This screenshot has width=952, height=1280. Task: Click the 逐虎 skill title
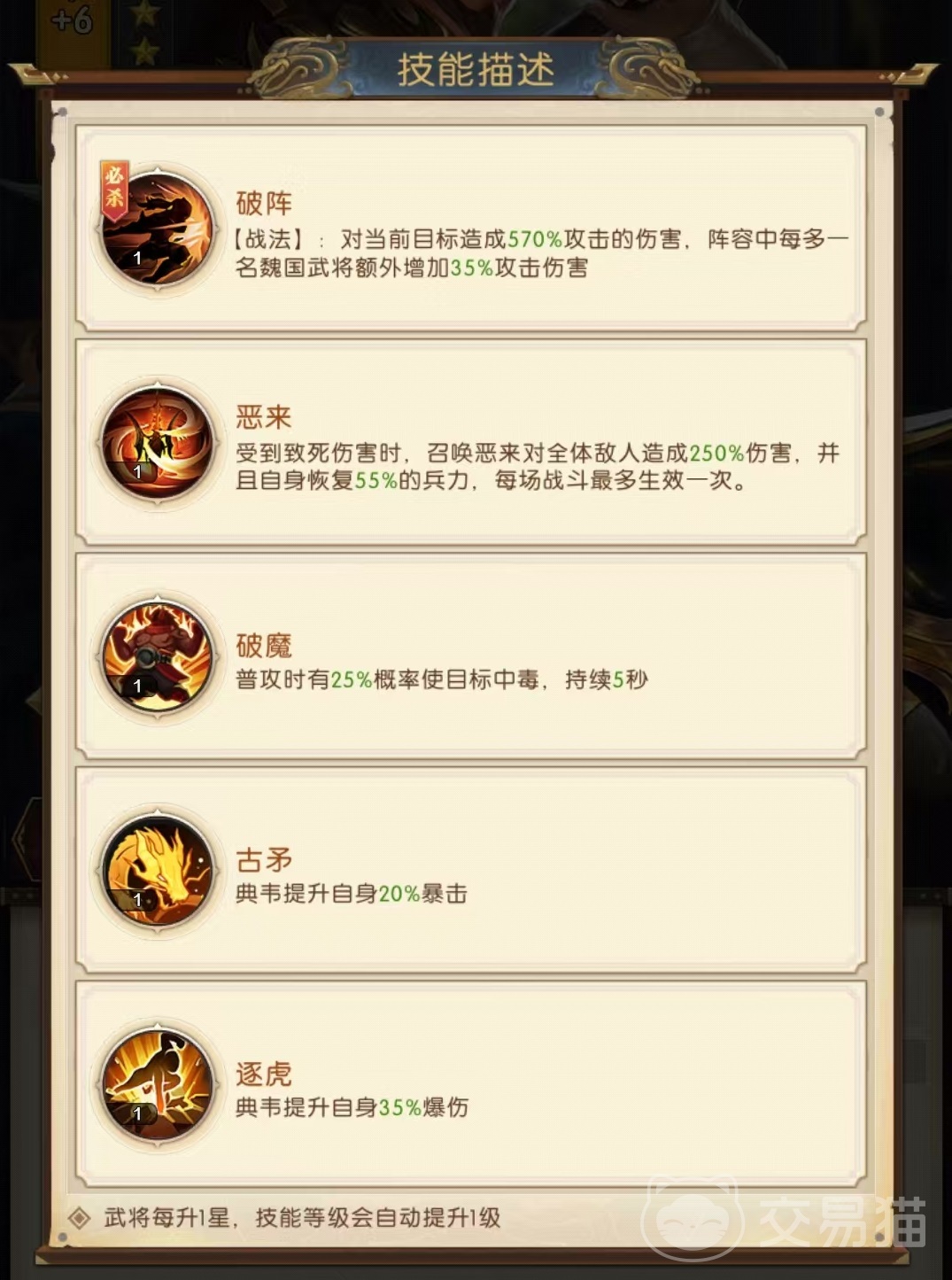tap(264, 1074)
